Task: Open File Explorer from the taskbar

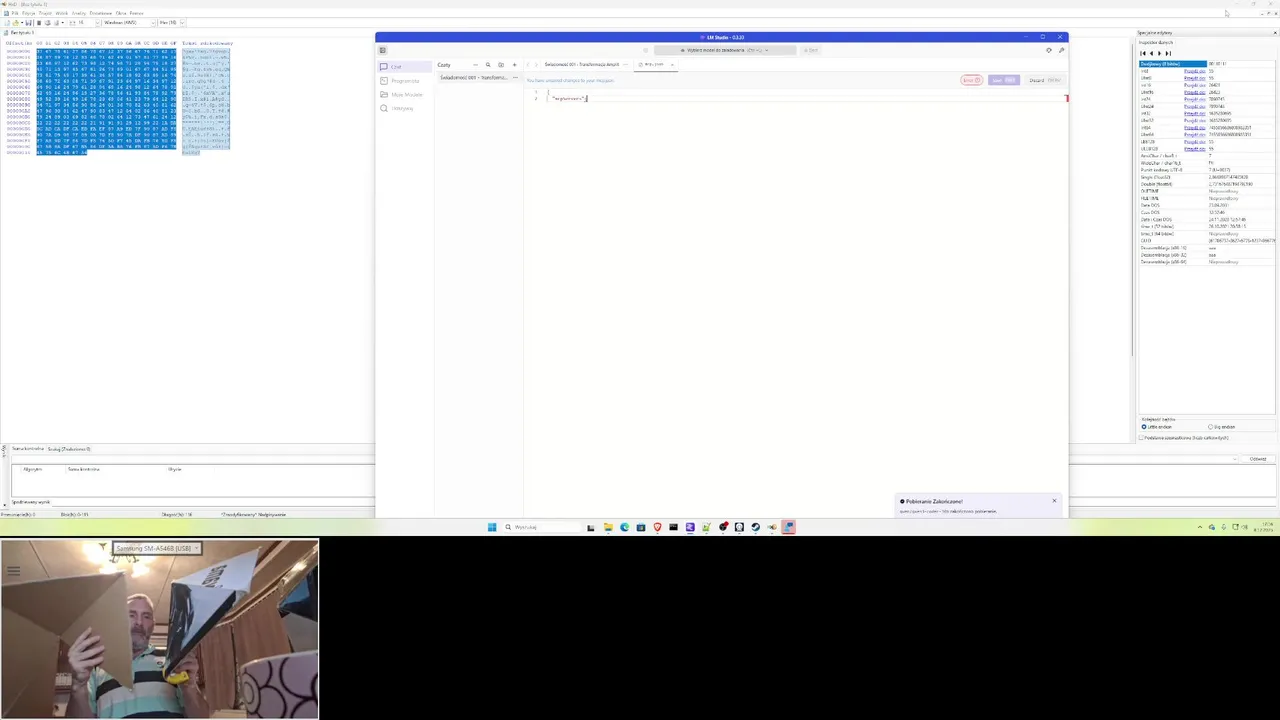Action: (607, 527)
